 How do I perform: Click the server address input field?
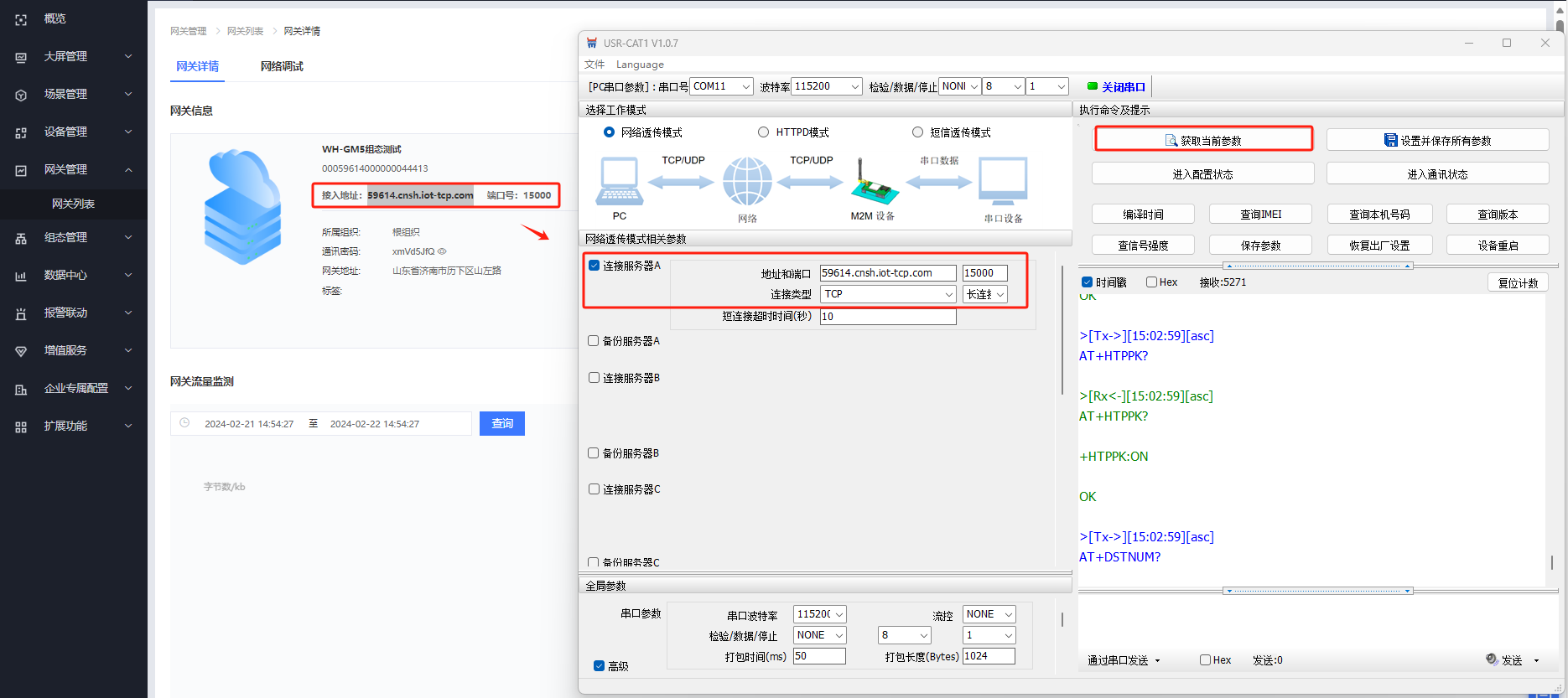[887, 273]
